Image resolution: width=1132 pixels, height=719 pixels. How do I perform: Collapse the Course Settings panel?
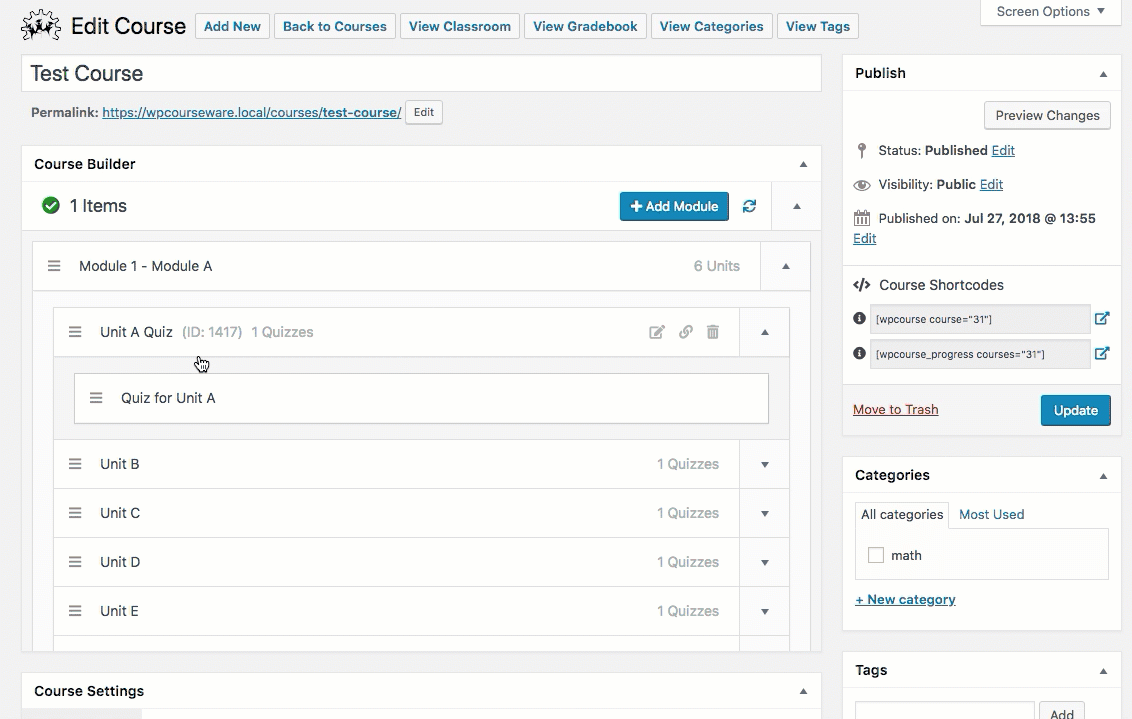[803, 692]
